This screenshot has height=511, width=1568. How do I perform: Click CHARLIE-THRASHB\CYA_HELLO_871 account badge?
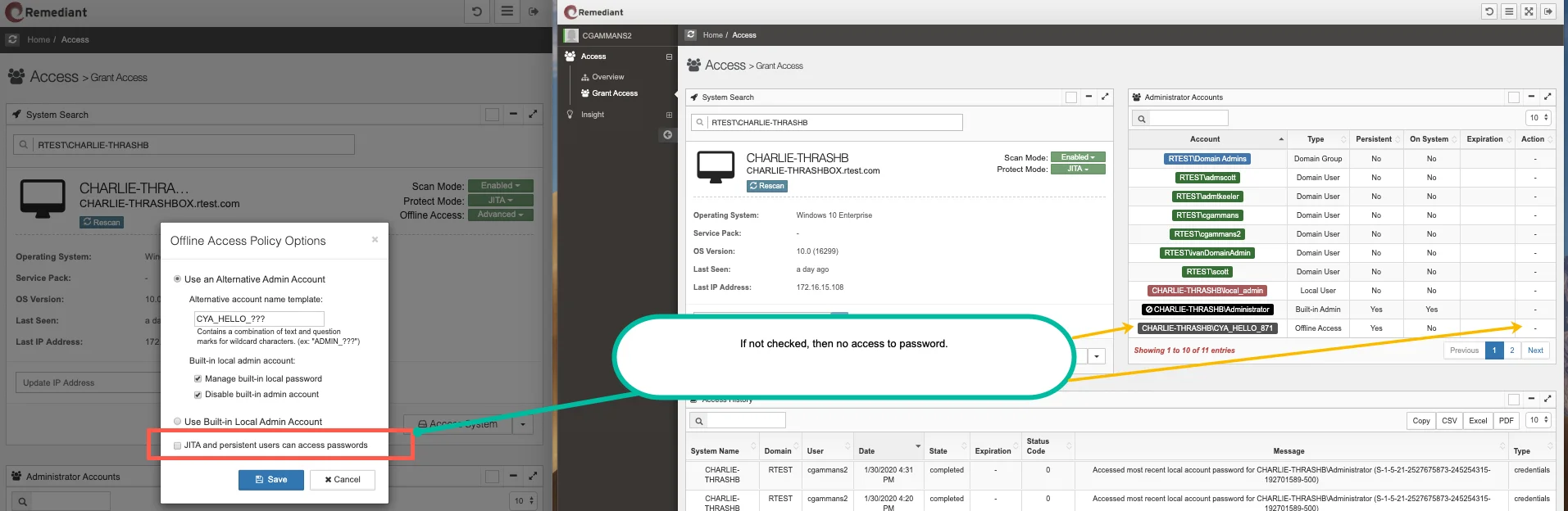pyautogui.click(x=1207, y=328)
